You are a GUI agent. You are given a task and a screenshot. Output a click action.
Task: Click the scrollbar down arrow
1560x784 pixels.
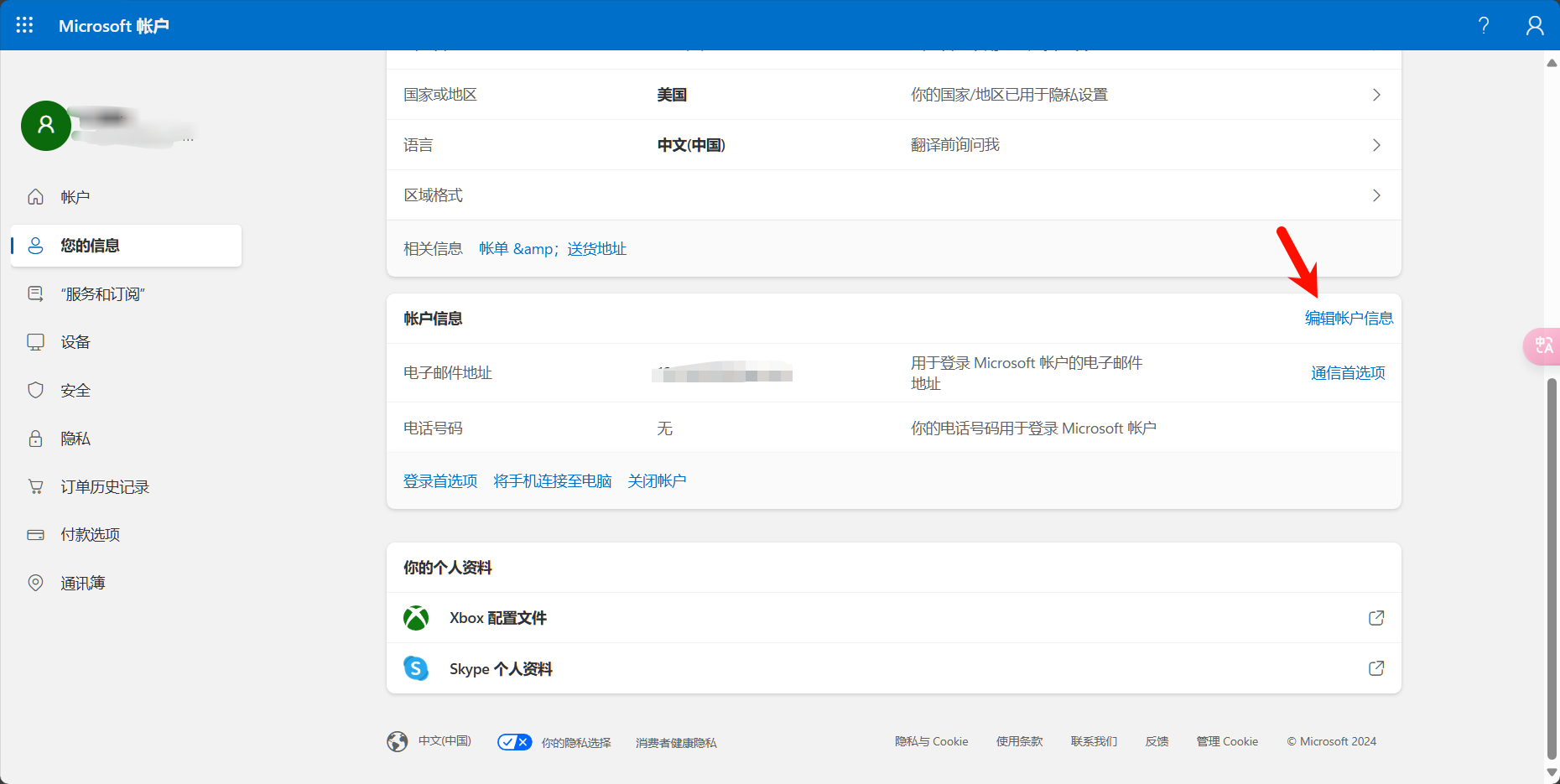coord(1552,772)
